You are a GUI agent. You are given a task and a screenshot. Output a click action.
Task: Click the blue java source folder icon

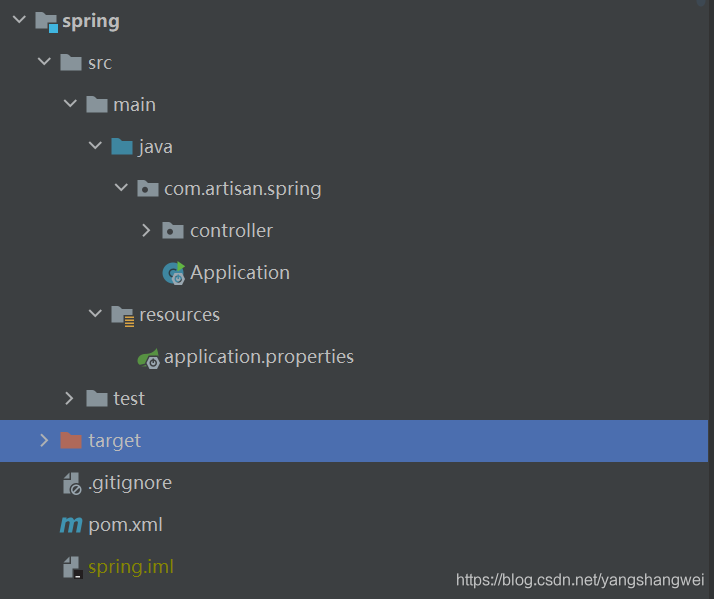(x=122, y=147)
